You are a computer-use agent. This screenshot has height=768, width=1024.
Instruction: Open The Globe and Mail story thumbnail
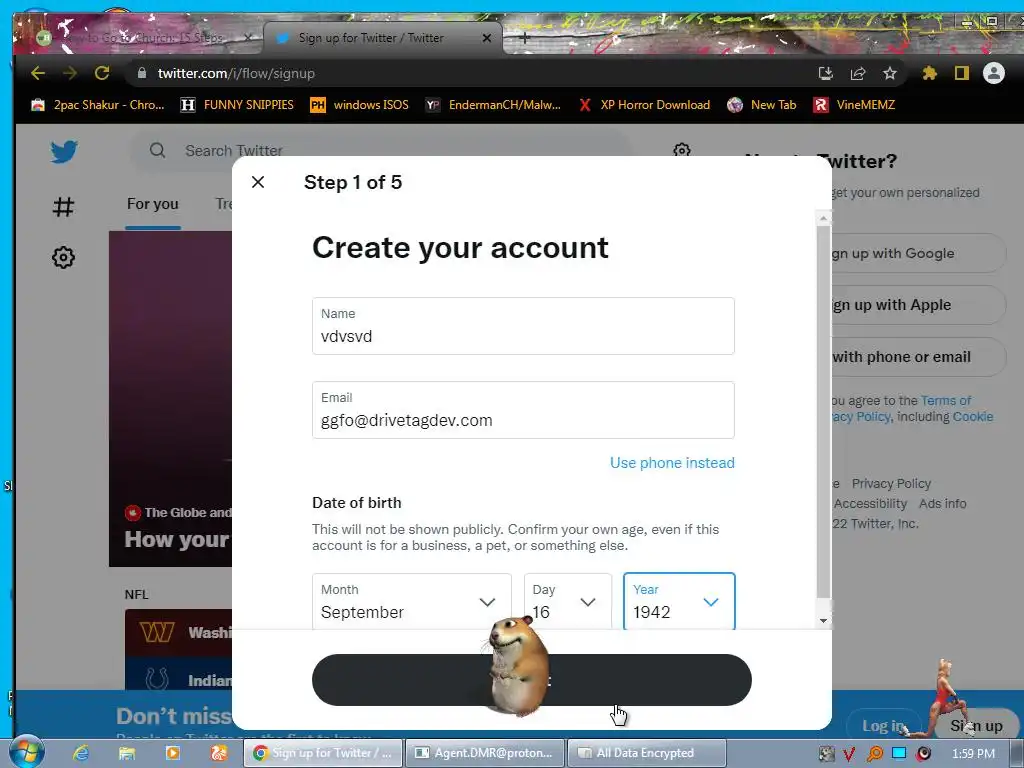[170, 398]
